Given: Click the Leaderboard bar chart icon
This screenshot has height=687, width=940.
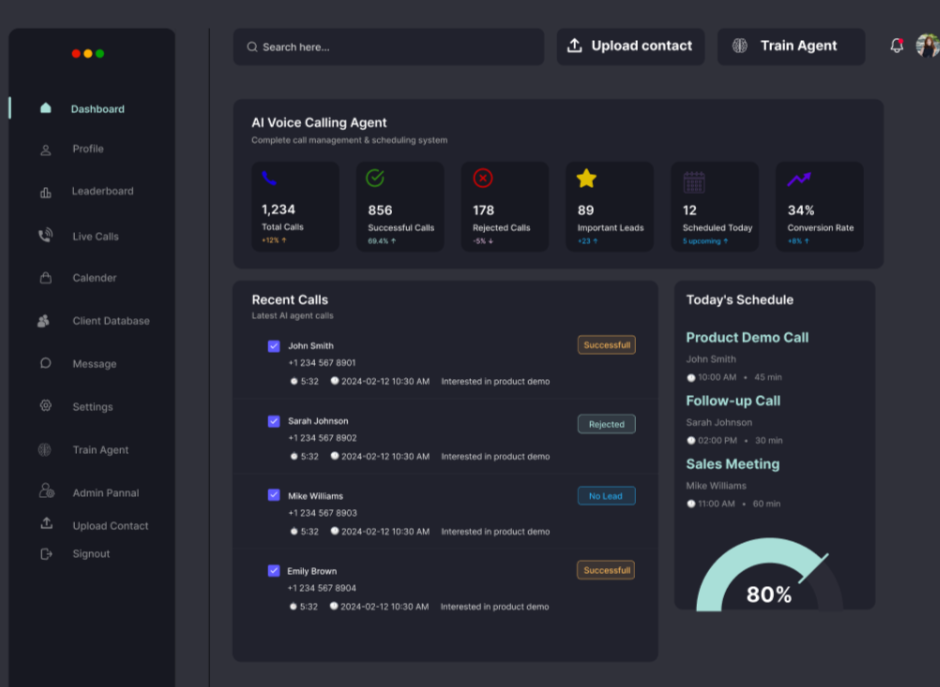Looking at the screenshot, I should (x=46, y=192).
